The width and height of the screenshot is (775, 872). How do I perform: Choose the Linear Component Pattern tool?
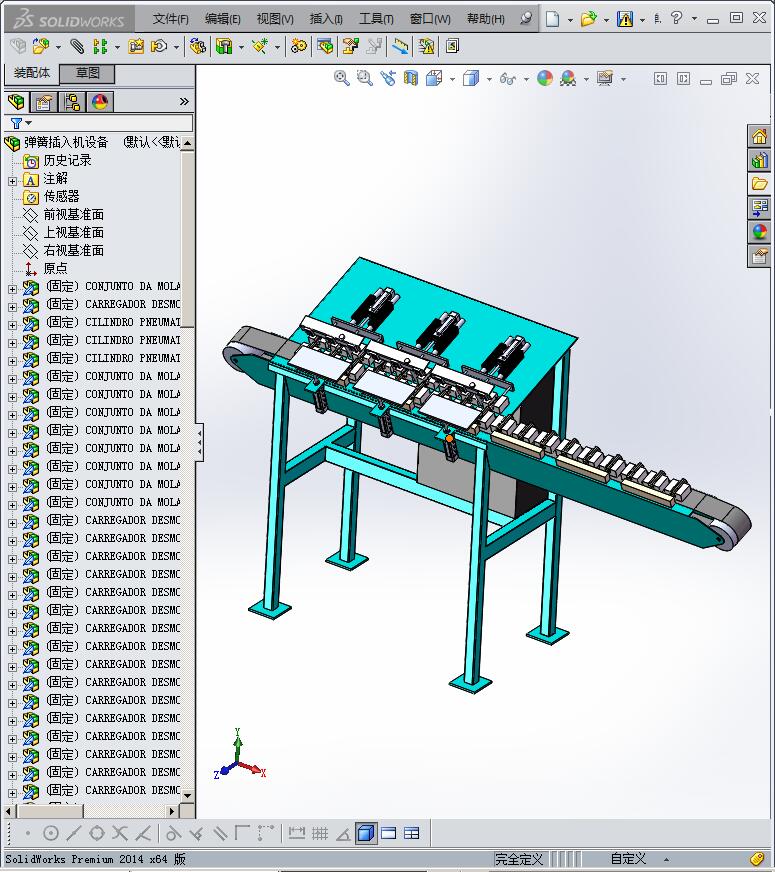(100, 46)
